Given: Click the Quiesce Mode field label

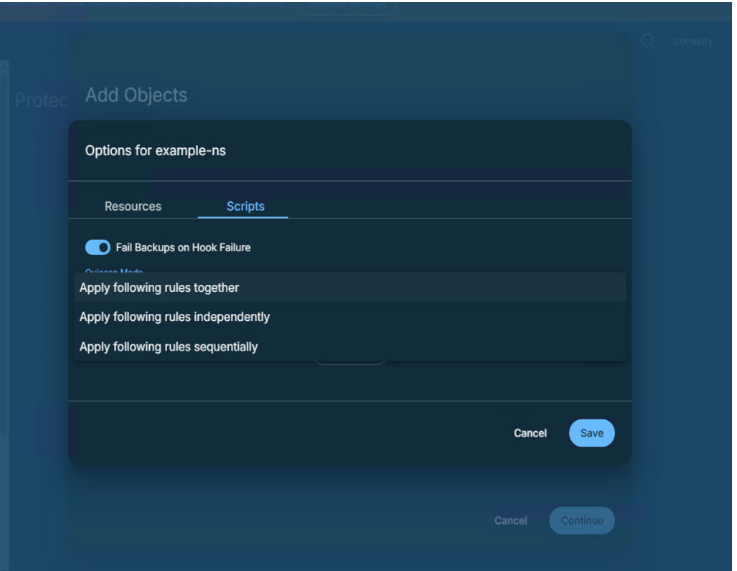Looking at the screenshot, I should 111,270.
